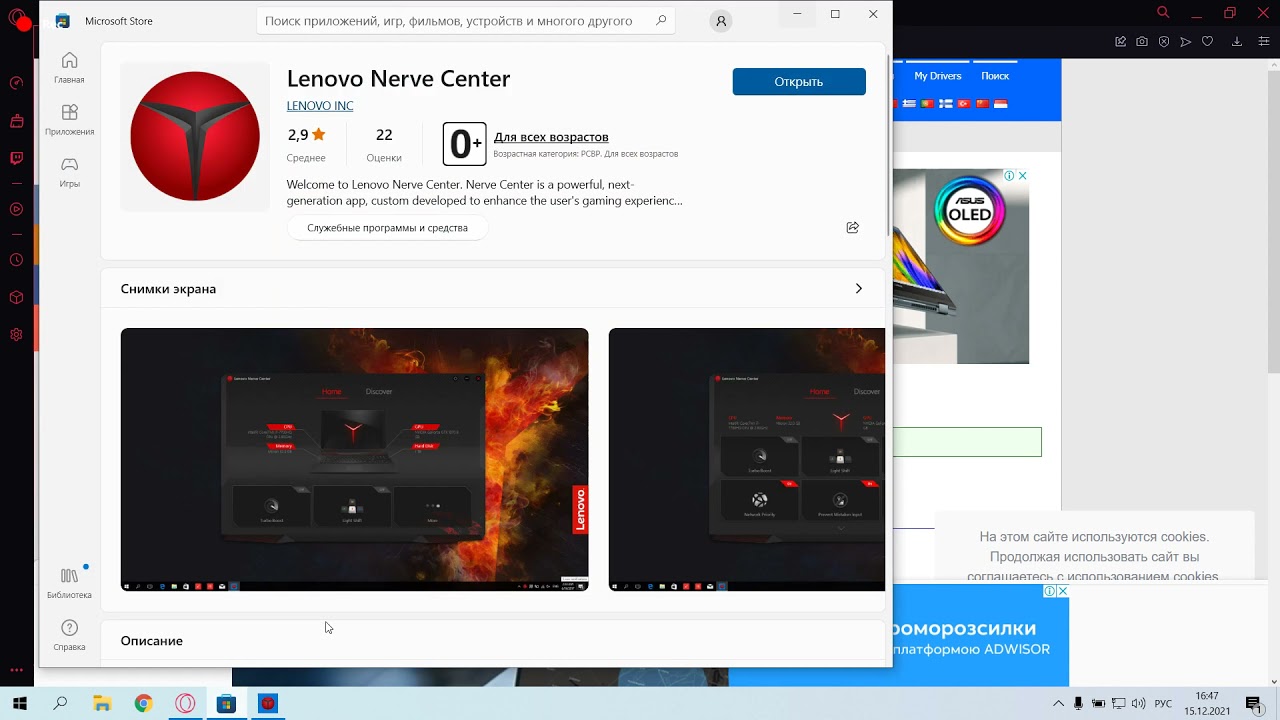Viewport: 1280px width, 720px height.
Task: Click the ad blocker shield icon
Action: (1164, 42)
